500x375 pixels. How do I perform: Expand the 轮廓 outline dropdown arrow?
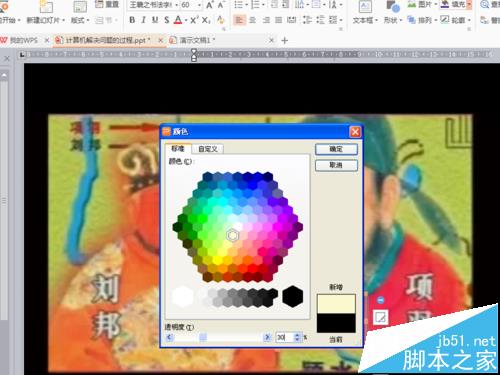click(x=469, y=20)
